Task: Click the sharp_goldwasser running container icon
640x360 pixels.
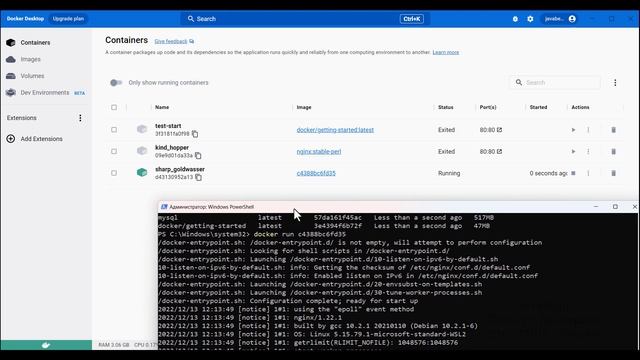Action: click(142, 173)
